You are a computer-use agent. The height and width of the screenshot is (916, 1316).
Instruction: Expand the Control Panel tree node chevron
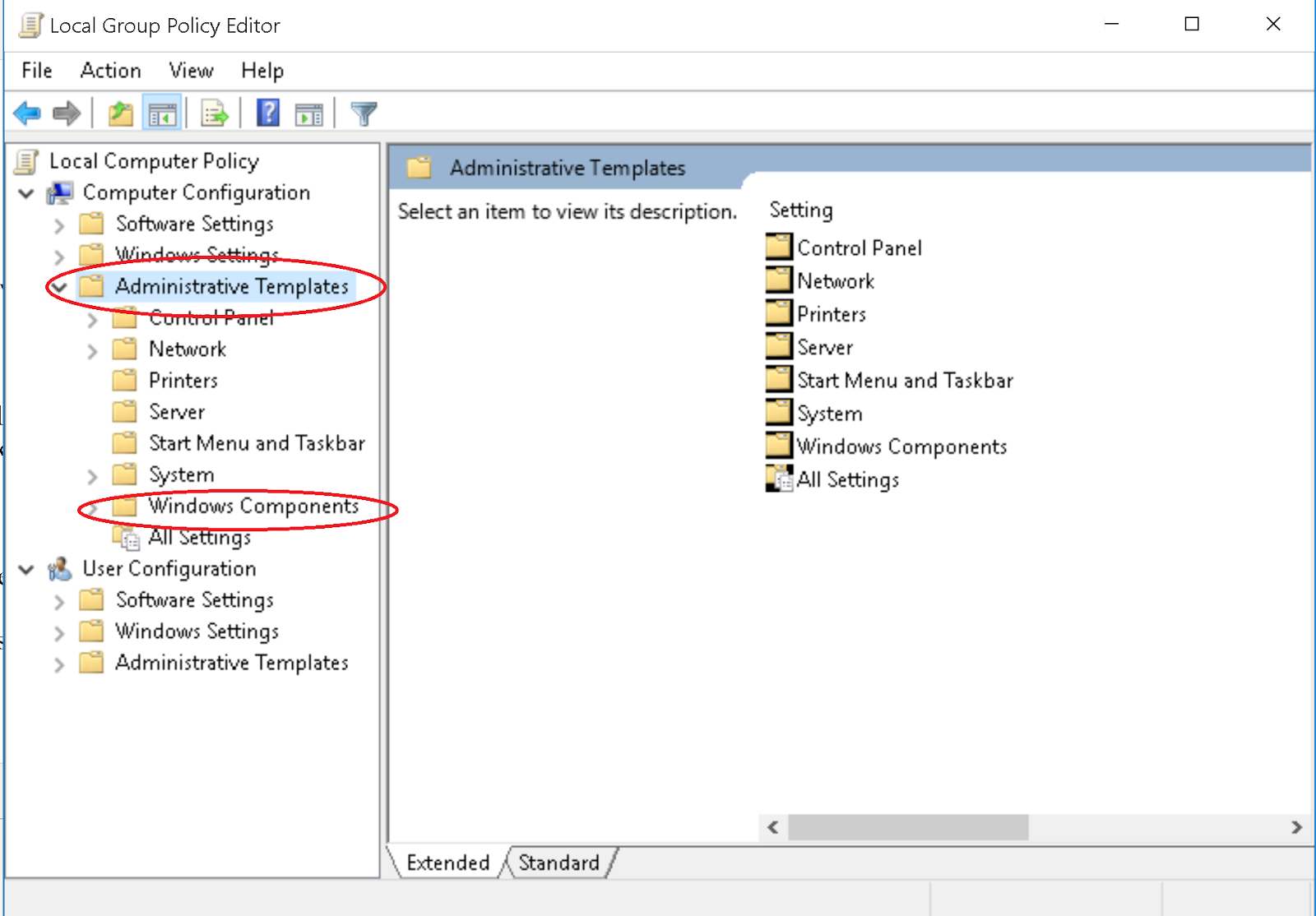point(92,319)
